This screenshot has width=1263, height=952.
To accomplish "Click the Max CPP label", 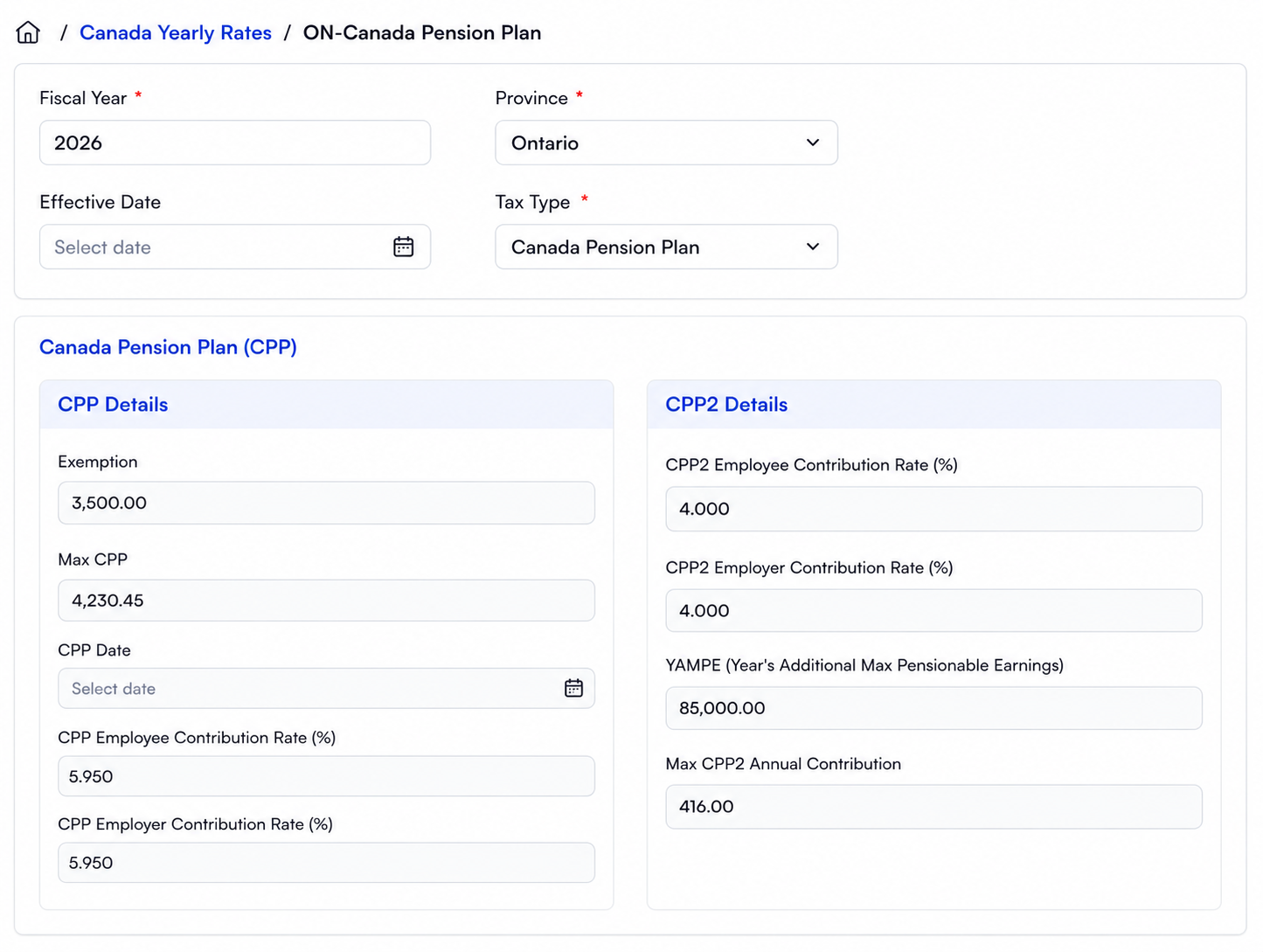I will tap(93, 559).
